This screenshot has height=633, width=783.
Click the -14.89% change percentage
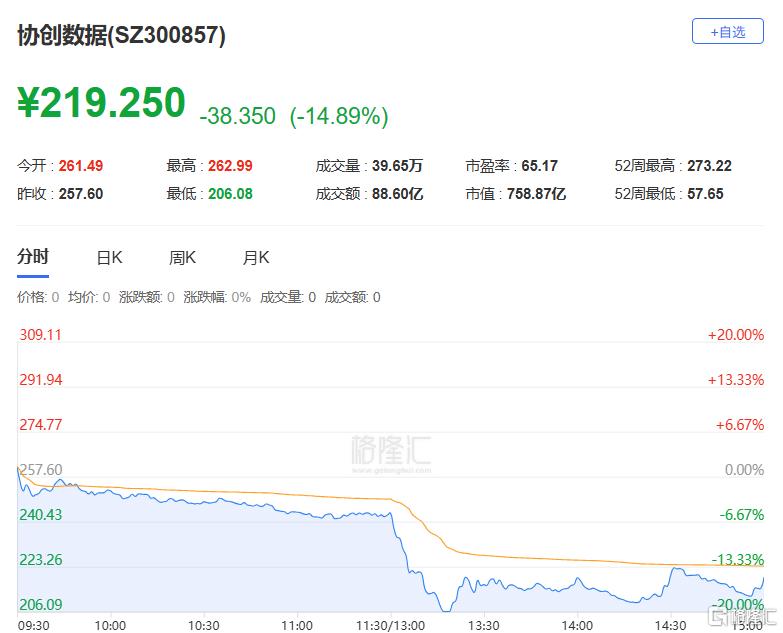[339, 116]
